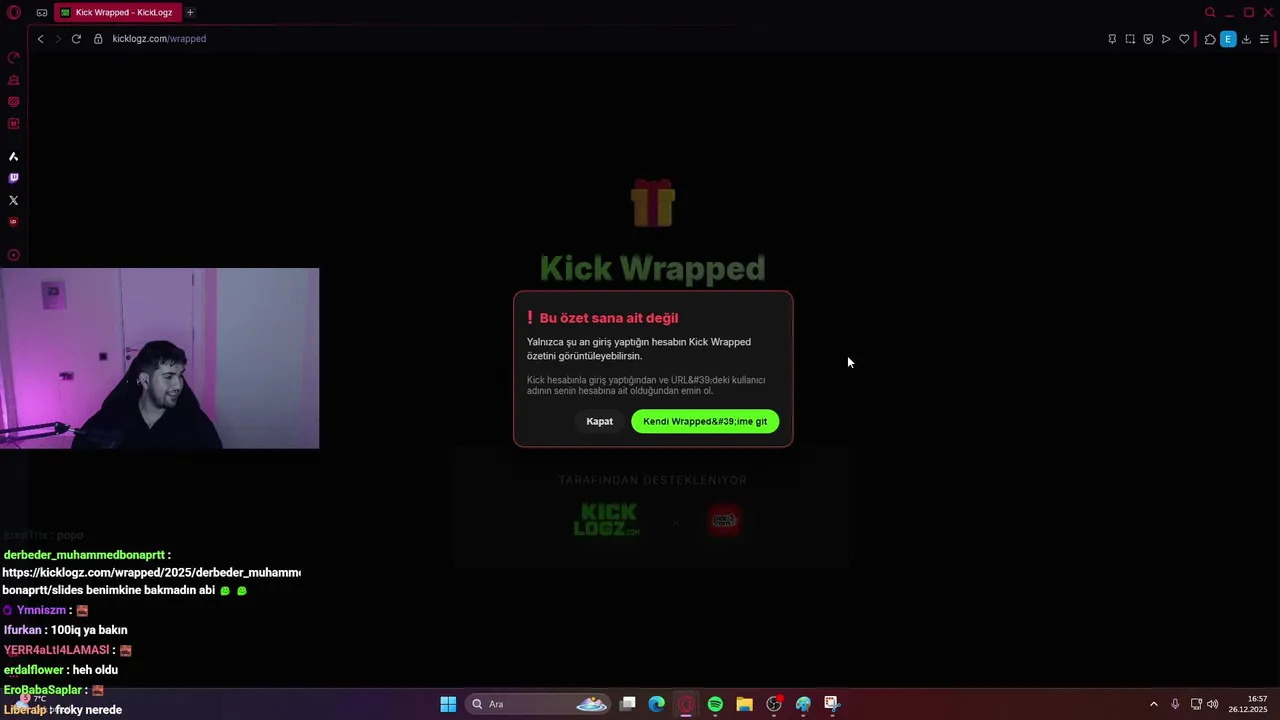Open the X (Twitter) sidebar icon
The width and height of the screenshot is (1280, 720).
click(x=14, y=200)
